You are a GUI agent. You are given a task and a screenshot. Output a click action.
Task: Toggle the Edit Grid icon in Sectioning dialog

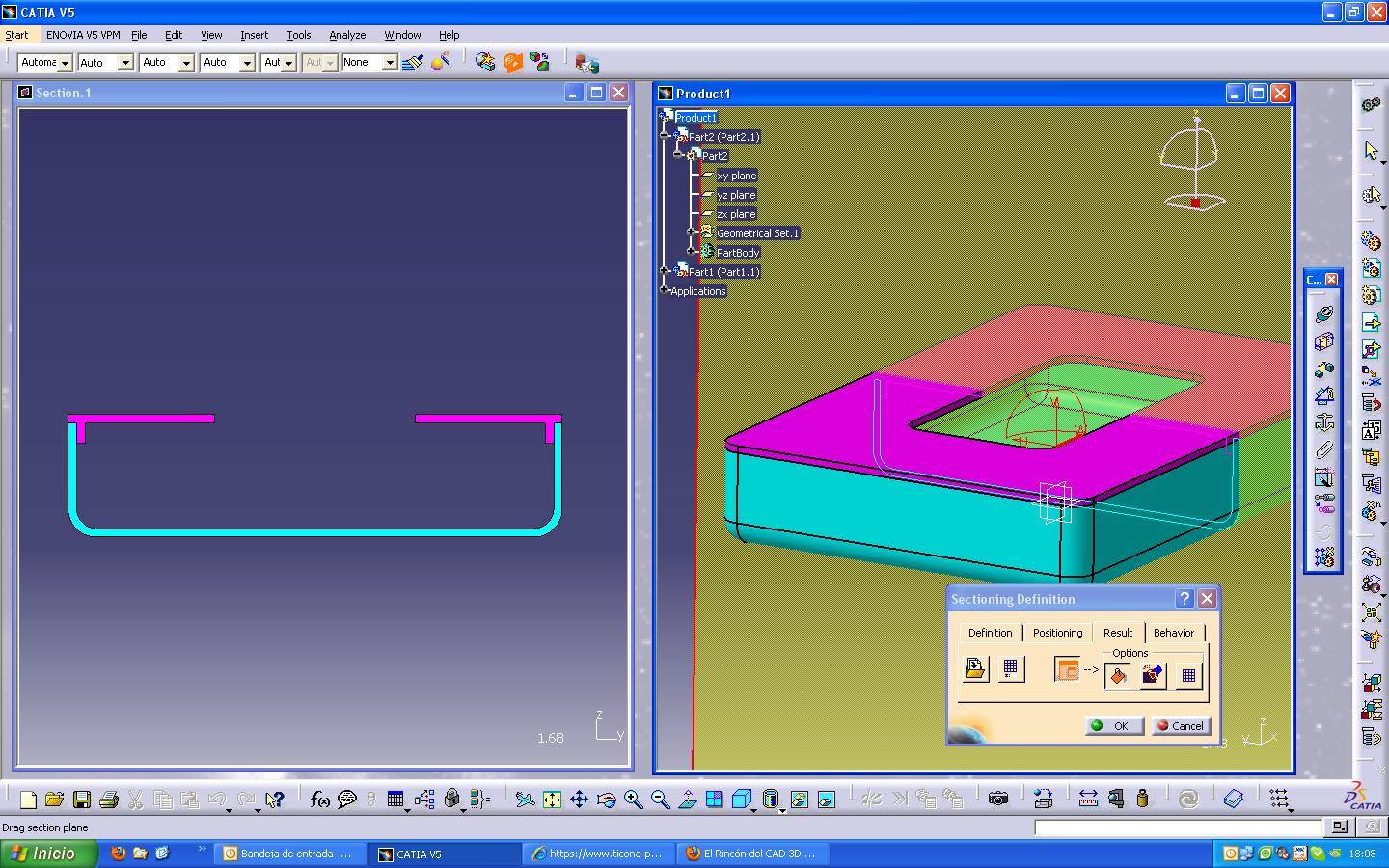(1010, 668)
